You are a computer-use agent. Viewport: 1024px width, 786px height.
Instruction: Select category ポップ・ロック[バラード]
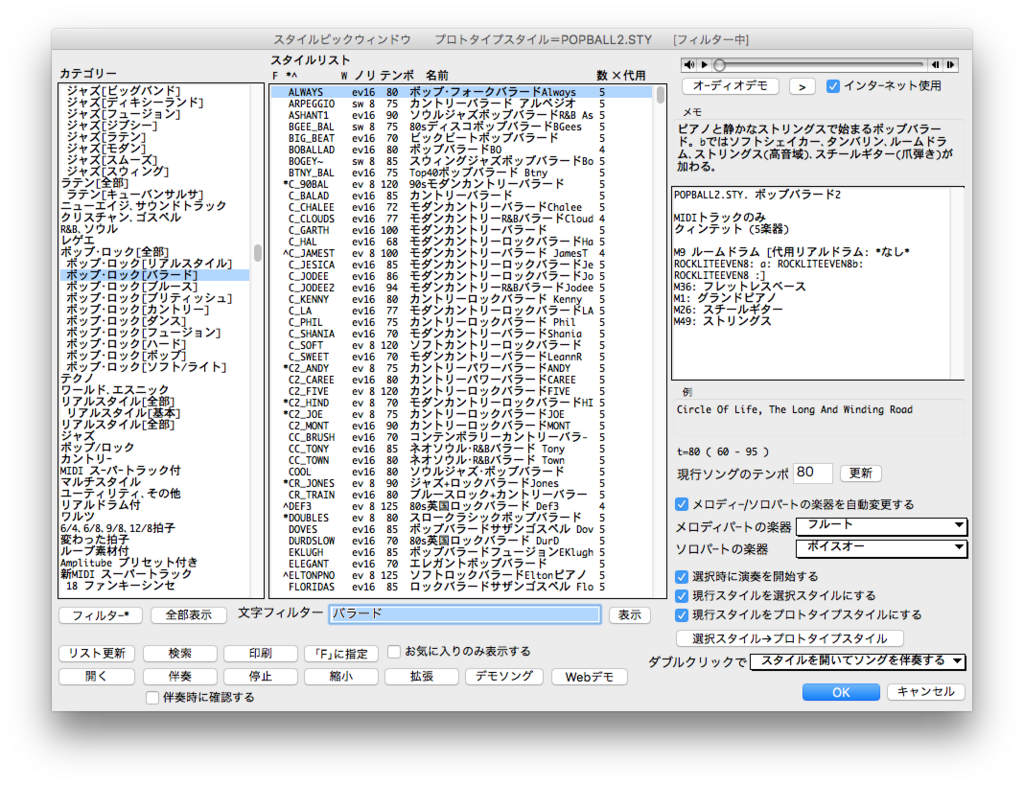tap(154, 275)
